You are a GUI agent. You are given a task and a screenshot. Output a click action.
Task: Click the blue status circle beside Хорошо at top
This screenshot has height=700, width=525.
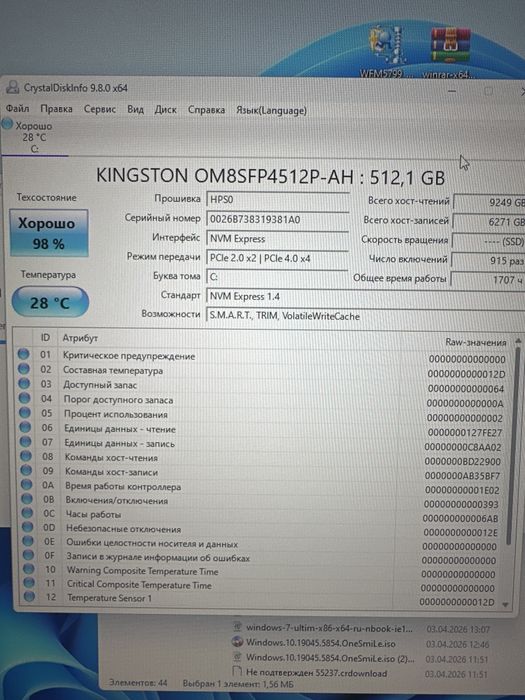point(8,124)
